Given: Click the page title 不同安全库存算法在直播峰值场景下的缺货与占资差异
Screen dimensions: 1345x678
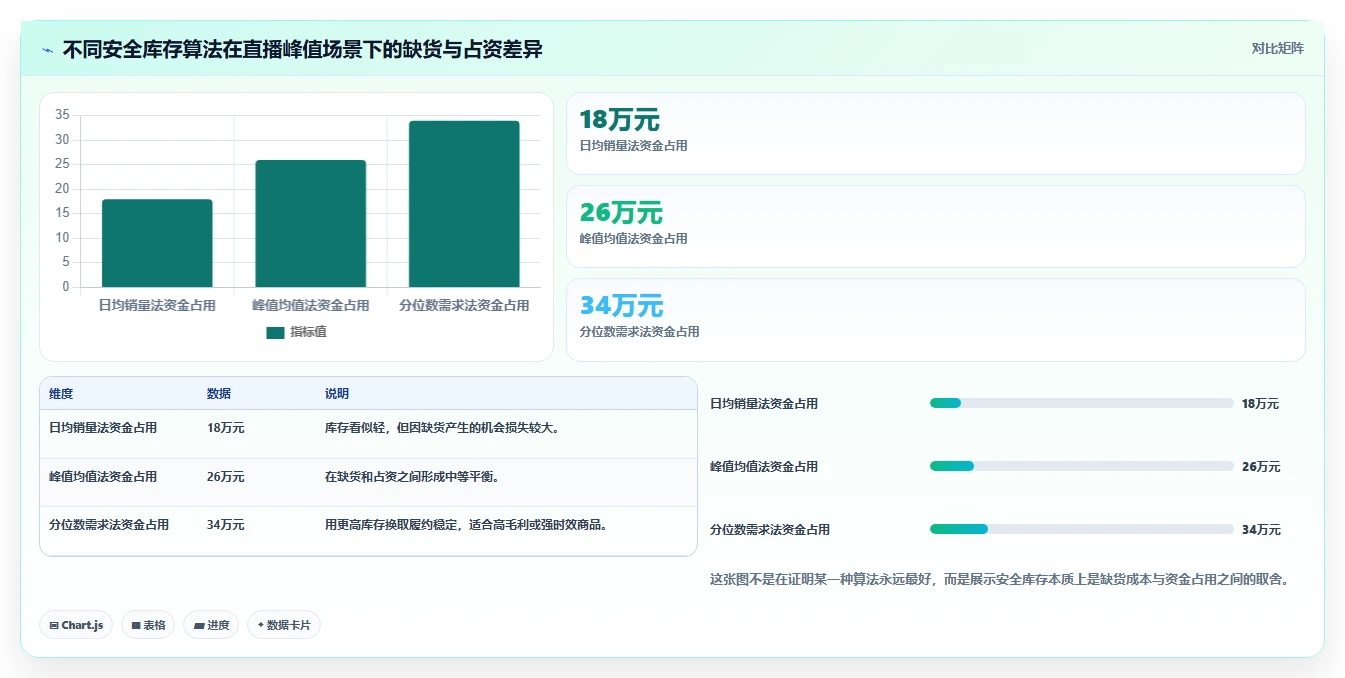Looking at the screenshot, I should [303, 49].
